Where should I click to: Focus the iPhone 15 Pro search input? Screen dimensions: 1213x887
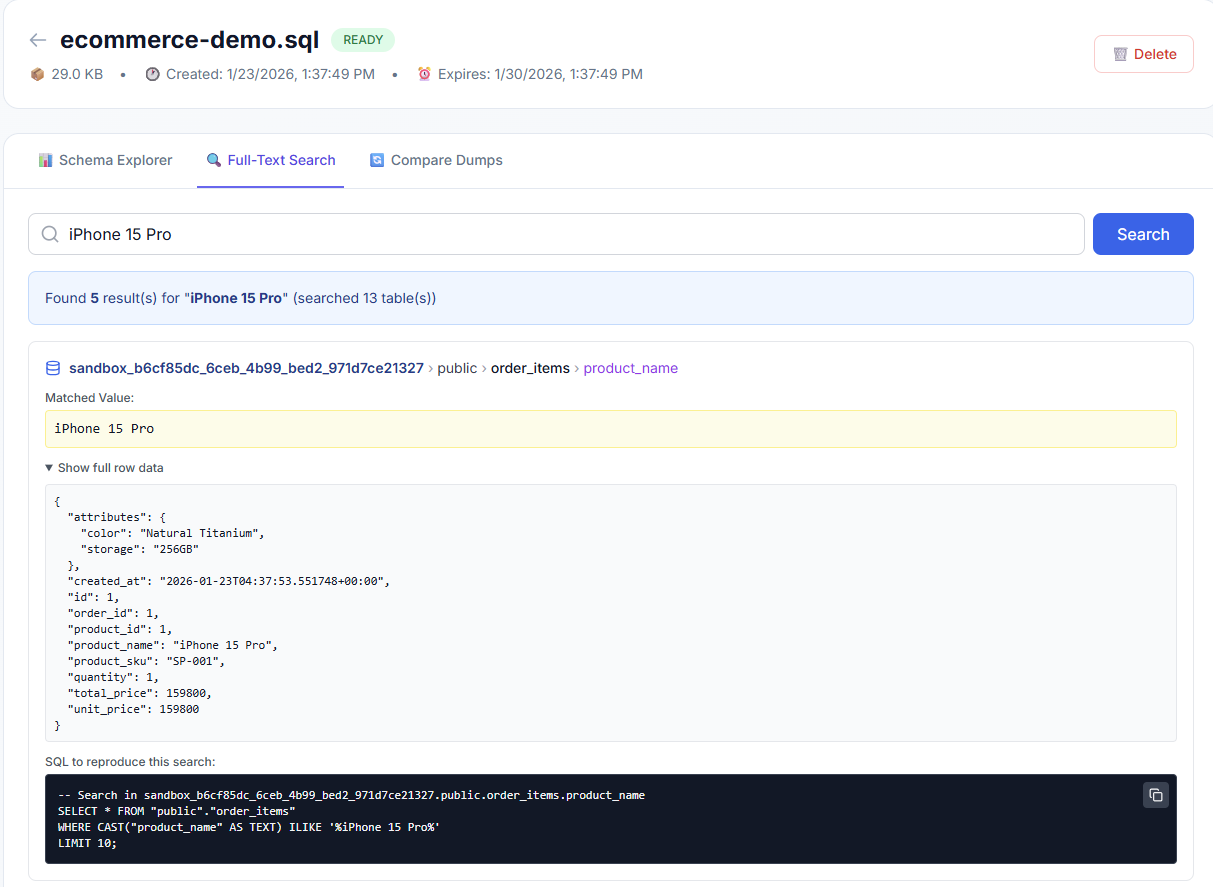coord(556,234)
